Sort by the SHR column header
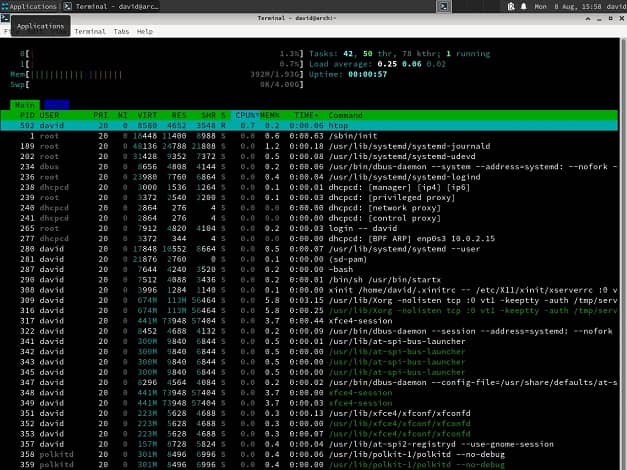 (208, 115)
